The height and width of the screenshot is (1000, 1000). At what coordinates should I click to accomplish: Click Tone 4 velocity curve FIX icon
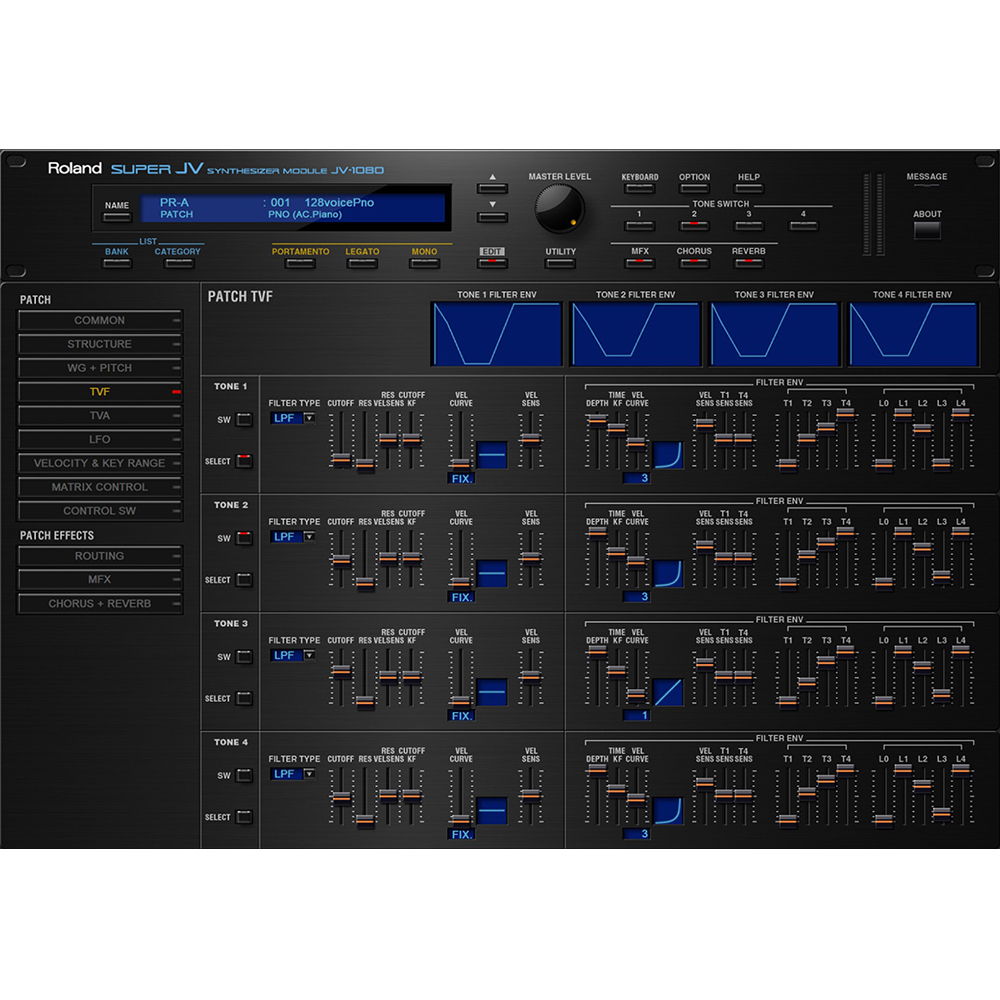[x=492, y=811]
